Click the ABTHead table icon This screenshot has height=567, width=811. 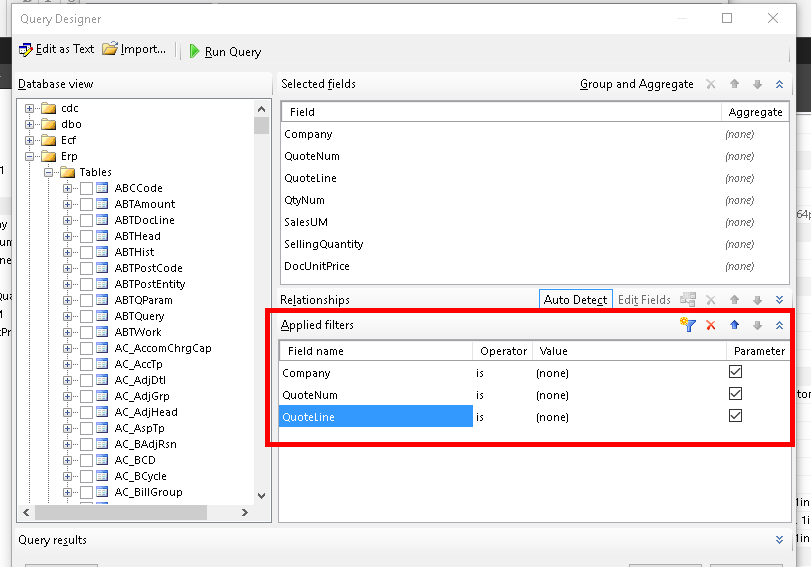(102, 236)
